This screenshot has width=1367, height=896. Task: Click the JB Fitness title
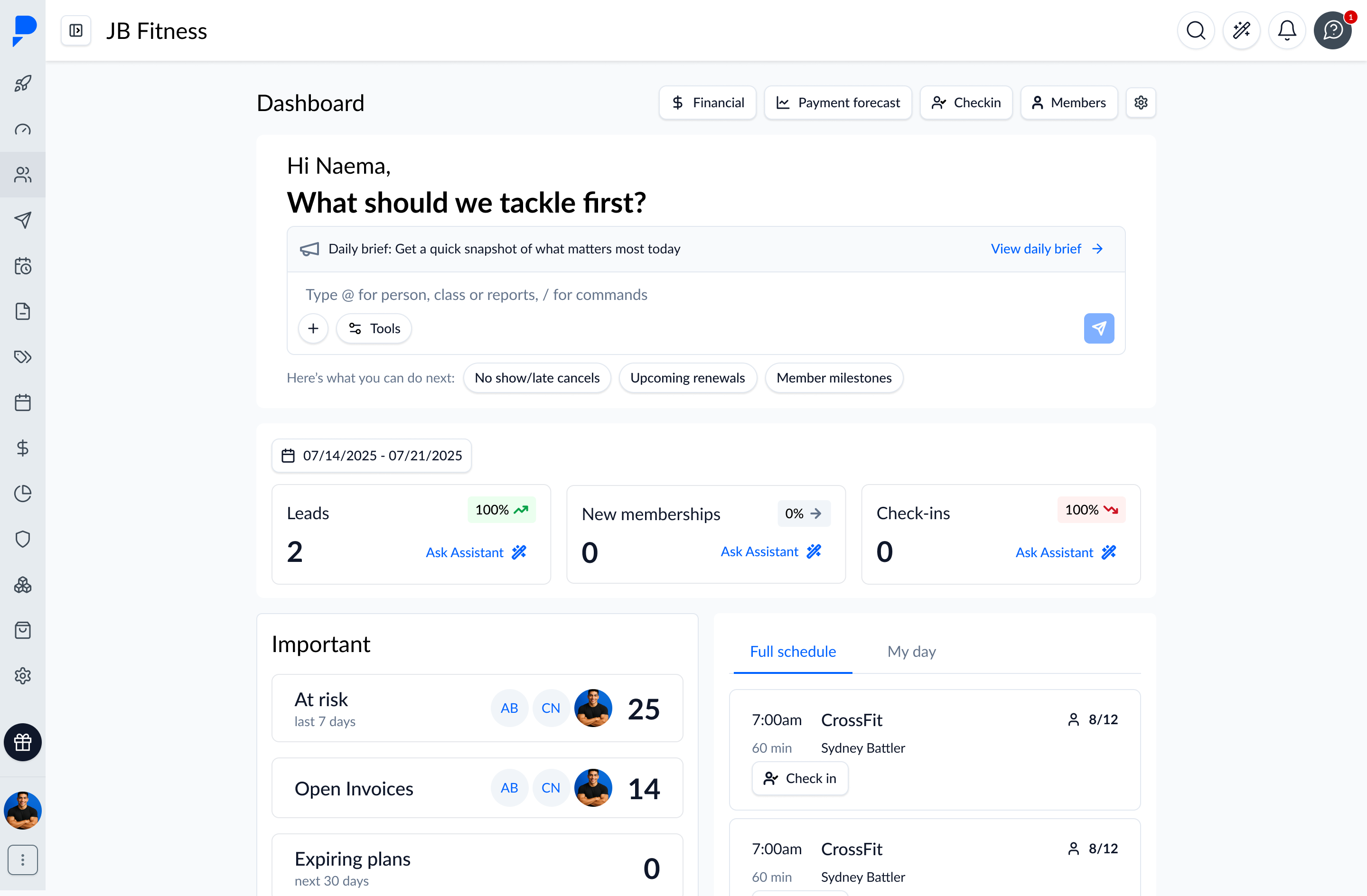coord(156,30)
